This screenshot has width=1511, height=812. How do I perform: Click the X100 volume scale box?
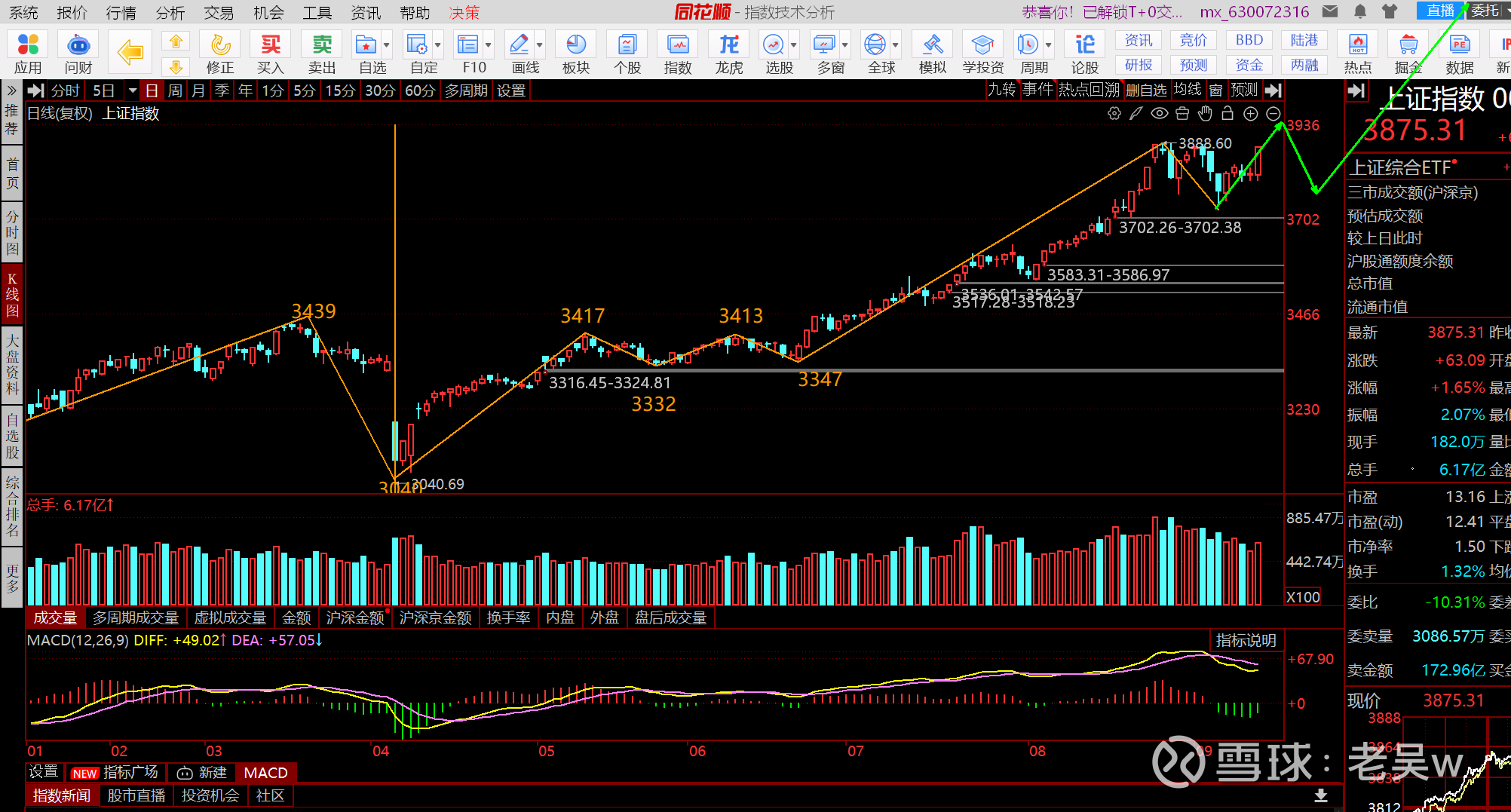pos(1303,596)
